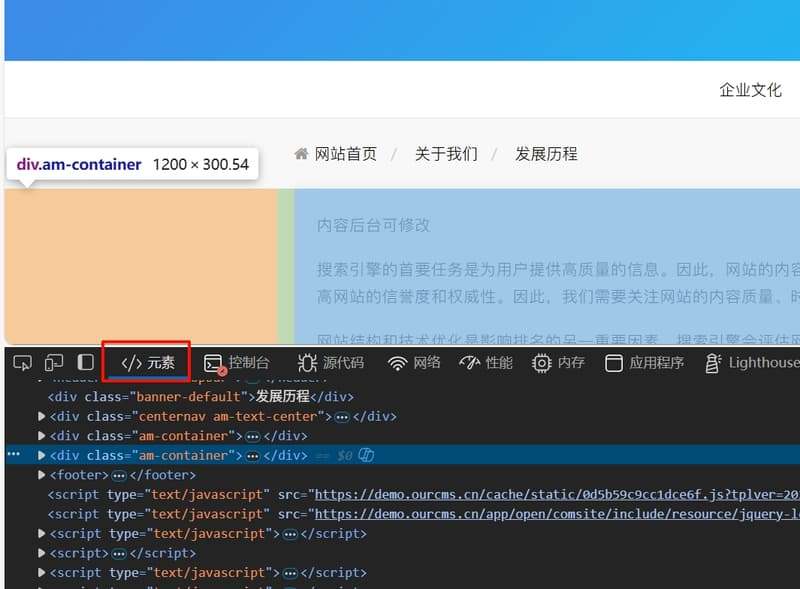The width and height of the screenshot is (800, 589).
Task: Click the 网站首页 breadcrumb link
Action: click(345, 154)
